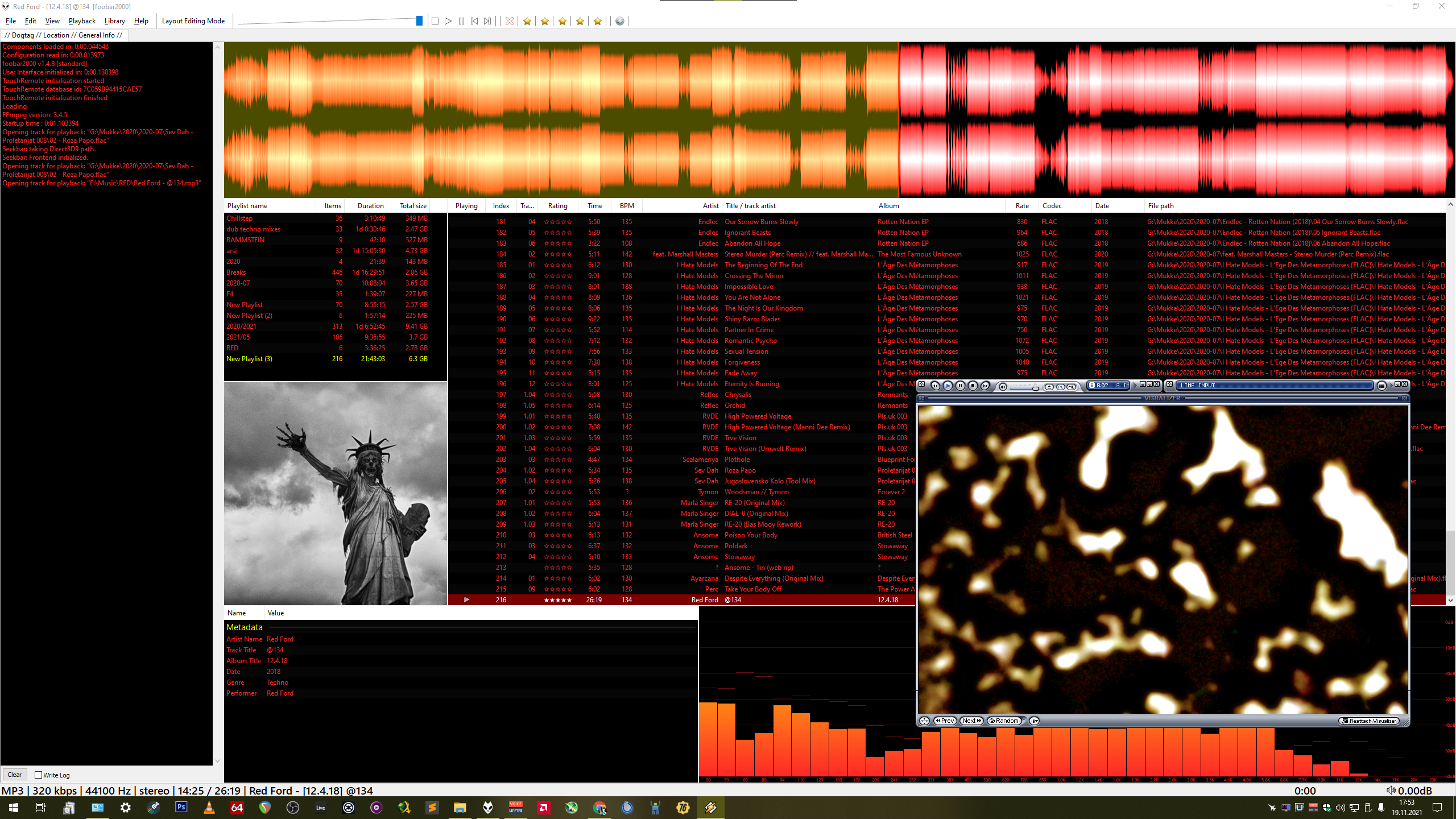Seek within the waveform seekbar
1456x819 pixels.
tap(839, 119)
